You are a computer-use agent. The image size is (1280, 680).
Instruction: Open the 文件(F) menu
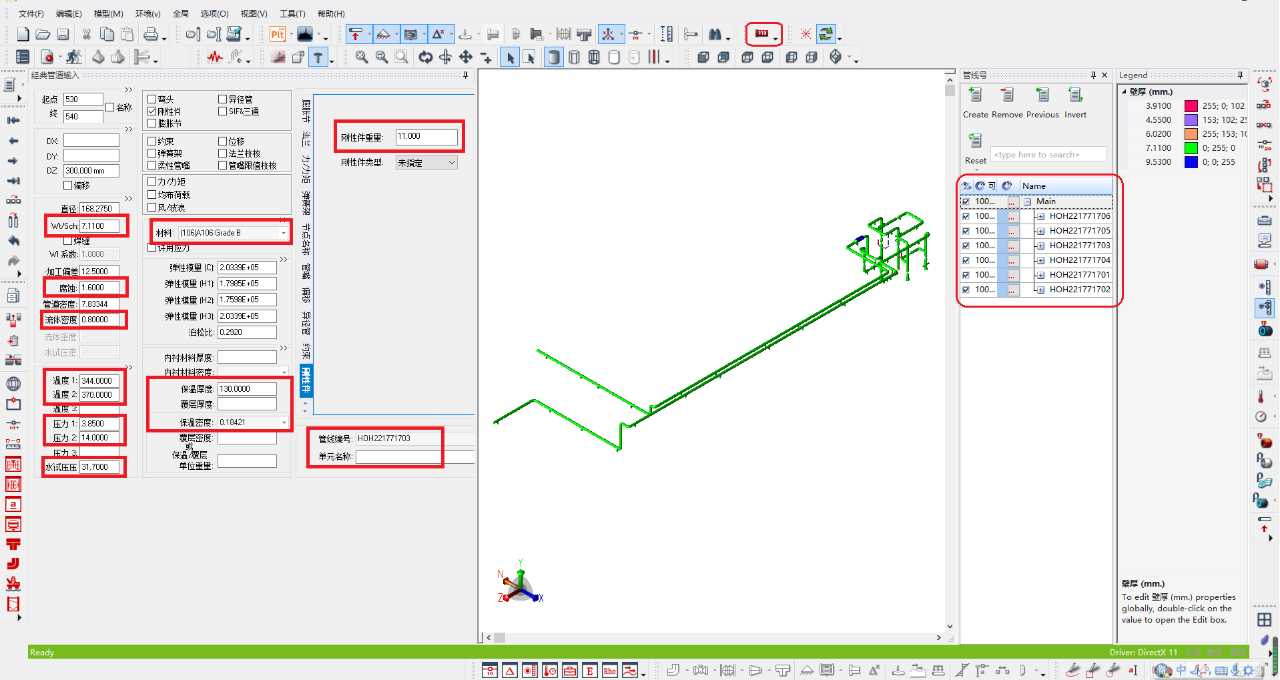(x=32, y=14)
